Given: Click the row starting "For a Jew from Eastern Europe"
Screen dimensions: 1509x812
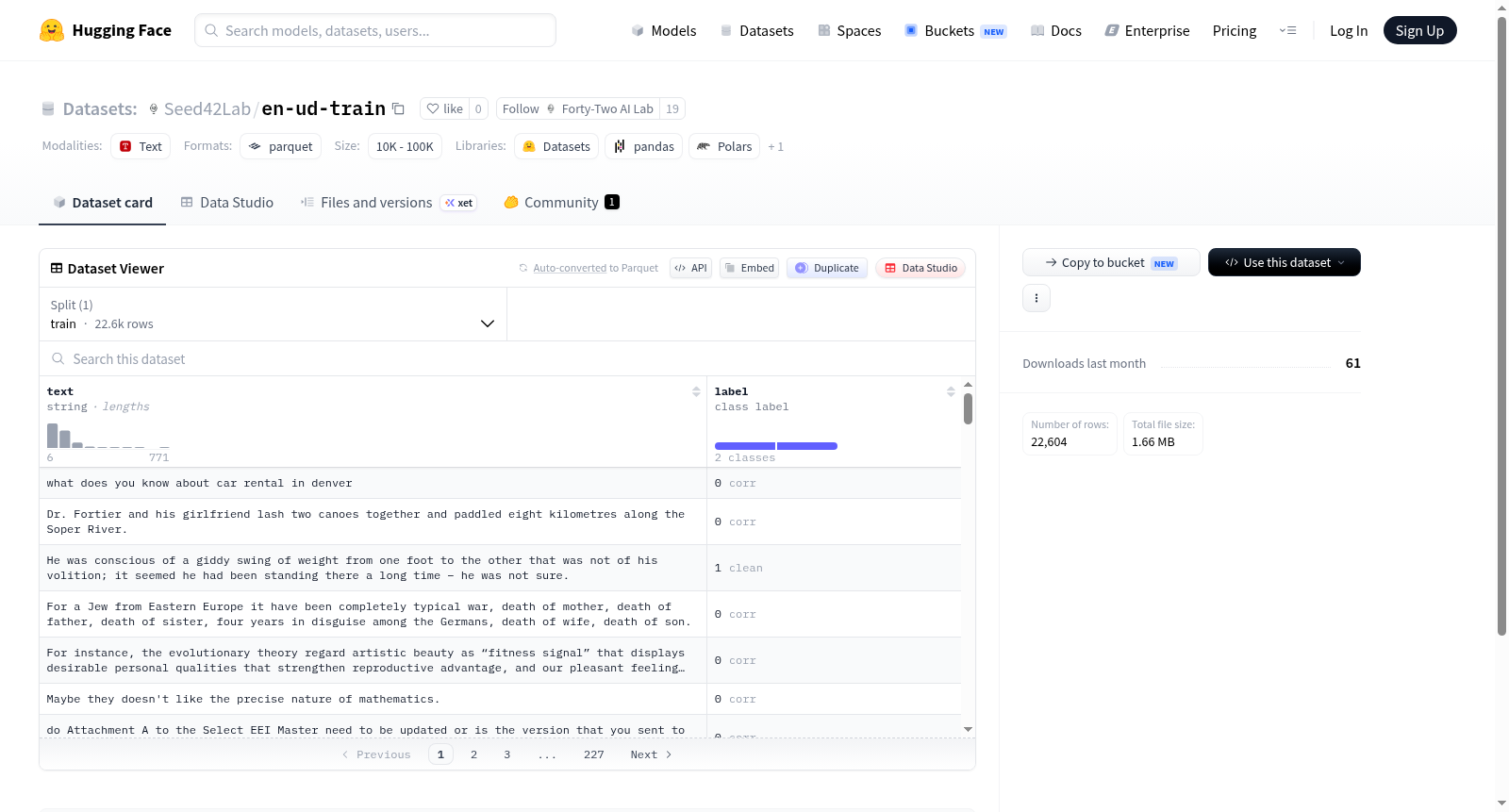Looking at the screenshot, I should (500, 614).
